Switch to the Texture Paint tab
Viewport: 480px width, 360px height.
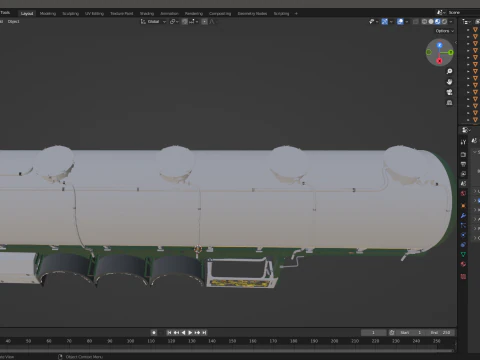[x=122, y=14]
